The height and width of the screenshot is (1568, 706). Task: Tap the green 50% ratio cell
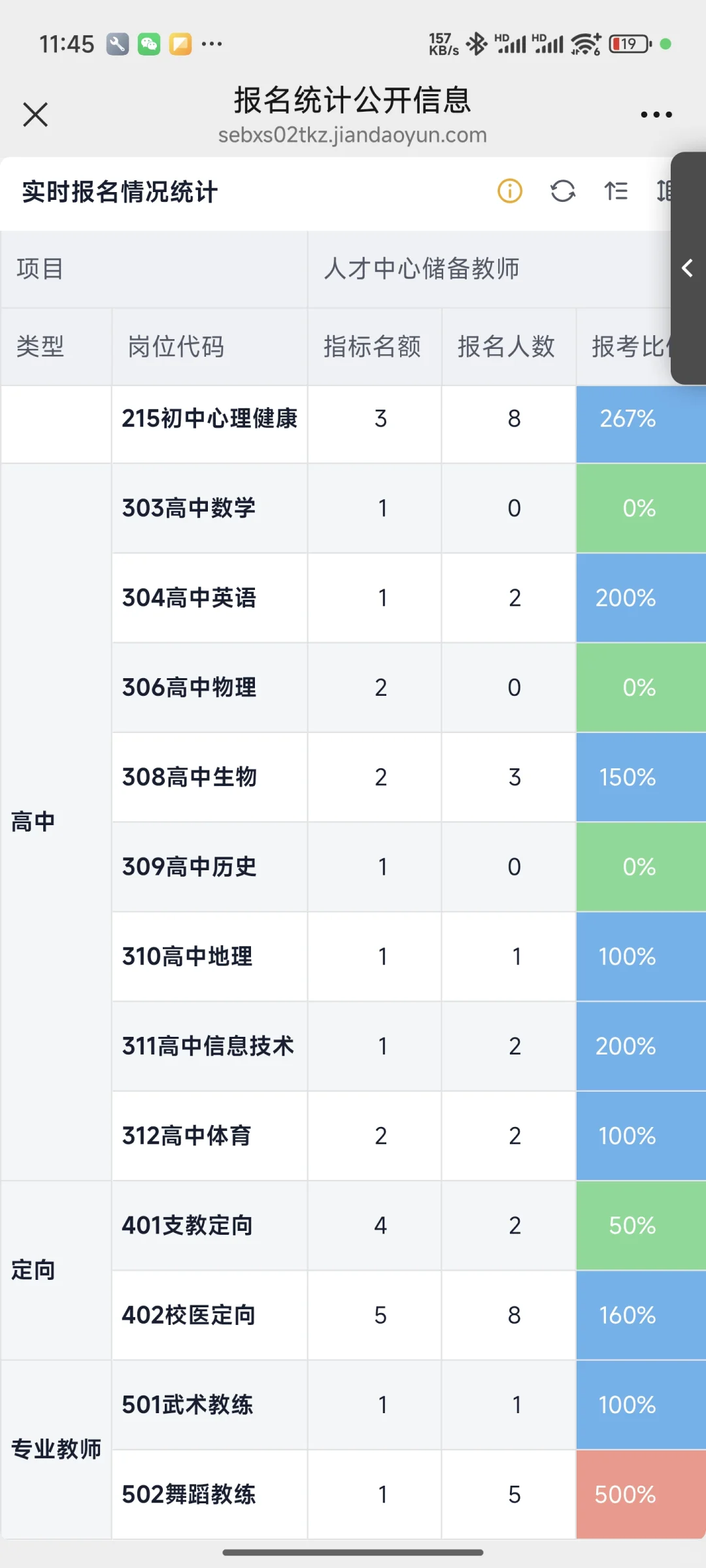(631, 1226)
